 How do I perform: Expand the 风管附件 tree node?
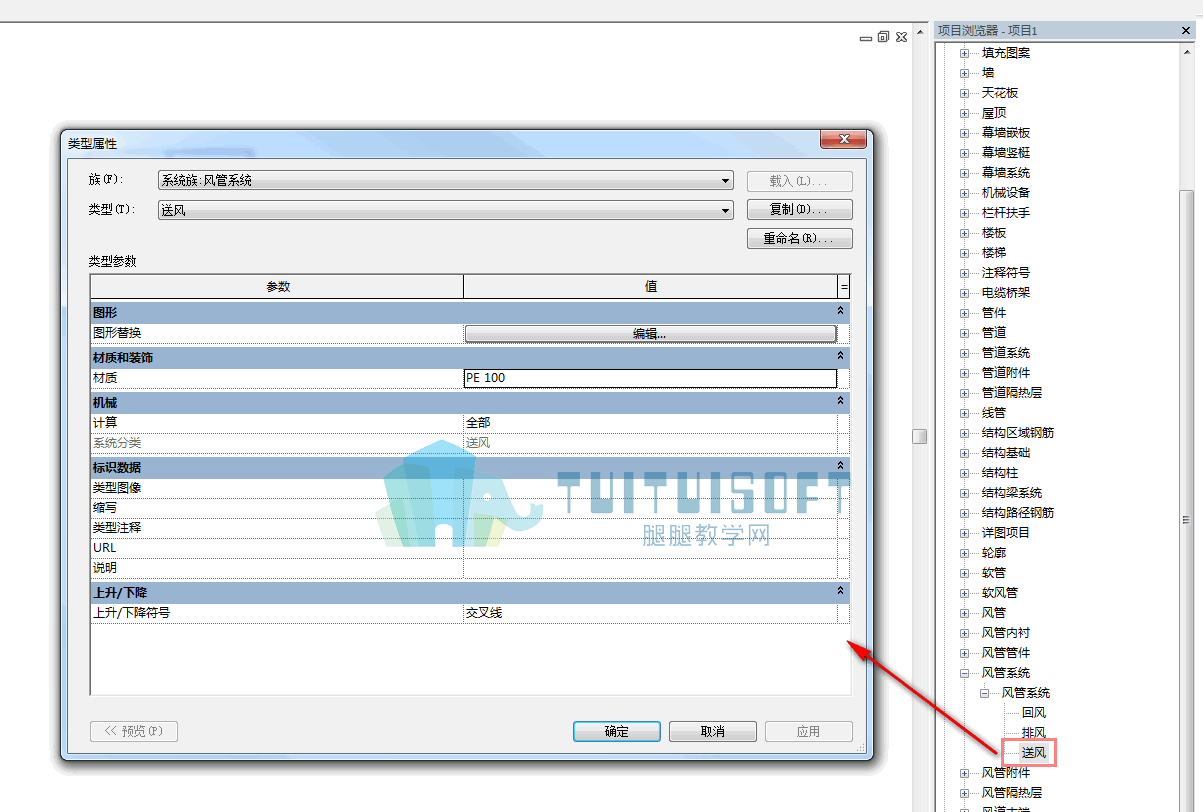[x=964, y=773]
